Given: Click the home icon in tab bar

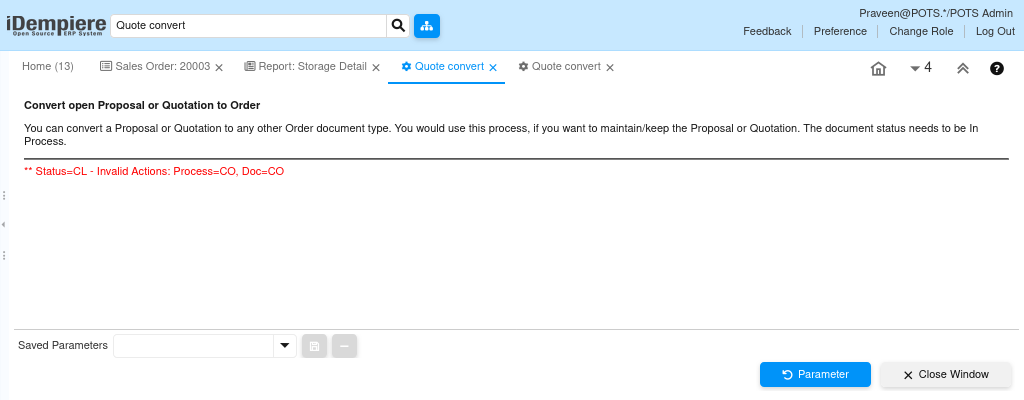Looking at the screenshot, I should [878, 69].
